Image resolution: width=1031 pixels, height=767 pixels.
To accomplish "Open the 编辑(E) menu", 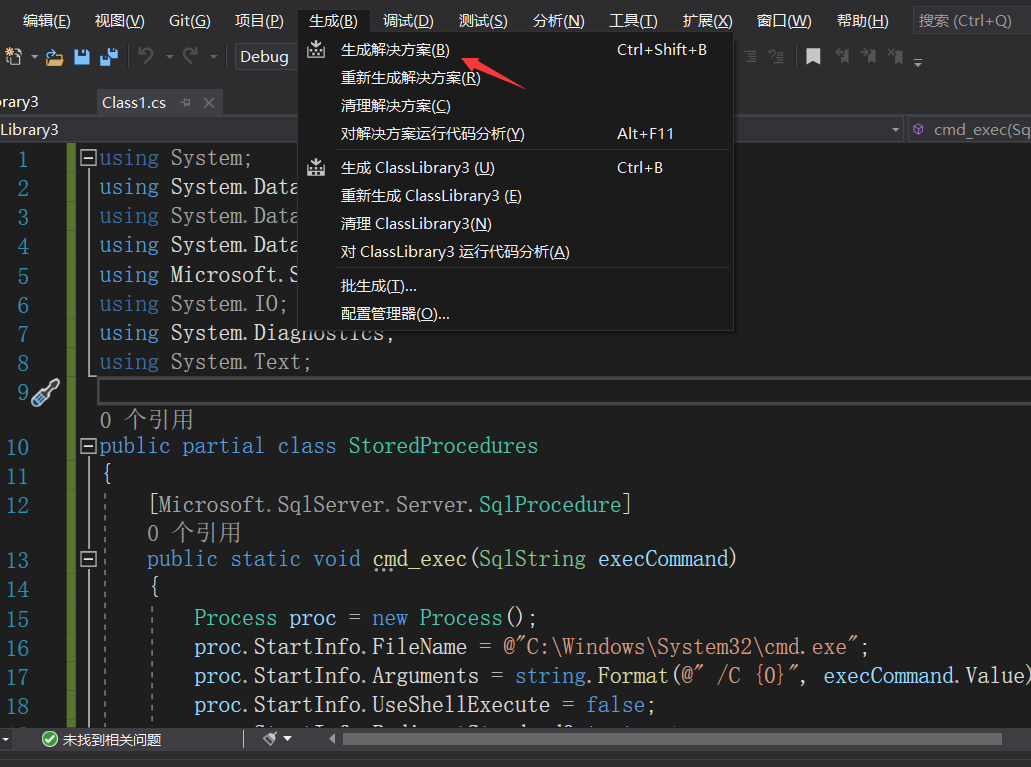I will 46,21.
